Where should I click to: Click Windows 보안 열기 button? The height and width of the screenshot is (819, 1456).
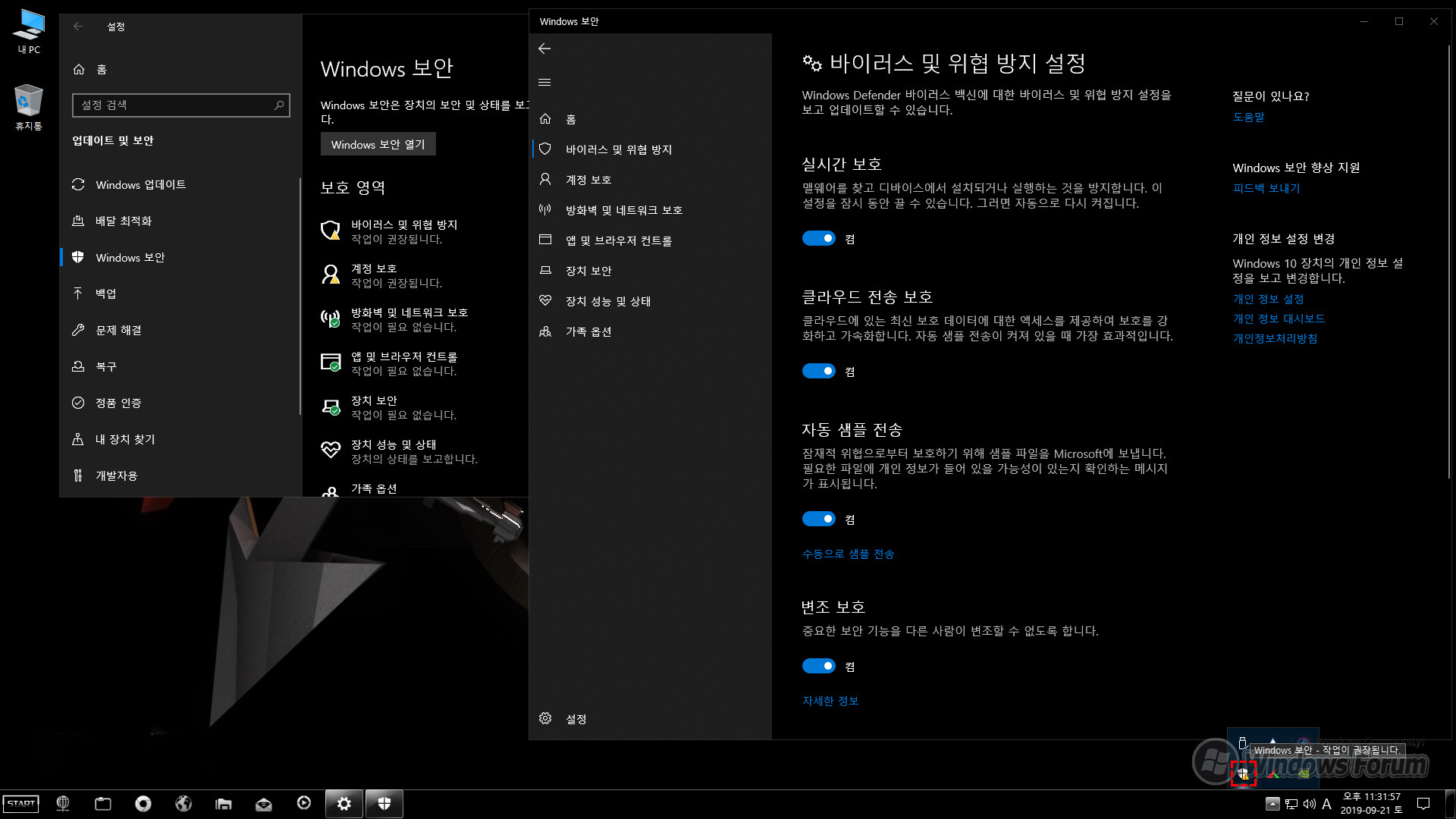click(x=378, y=144)
